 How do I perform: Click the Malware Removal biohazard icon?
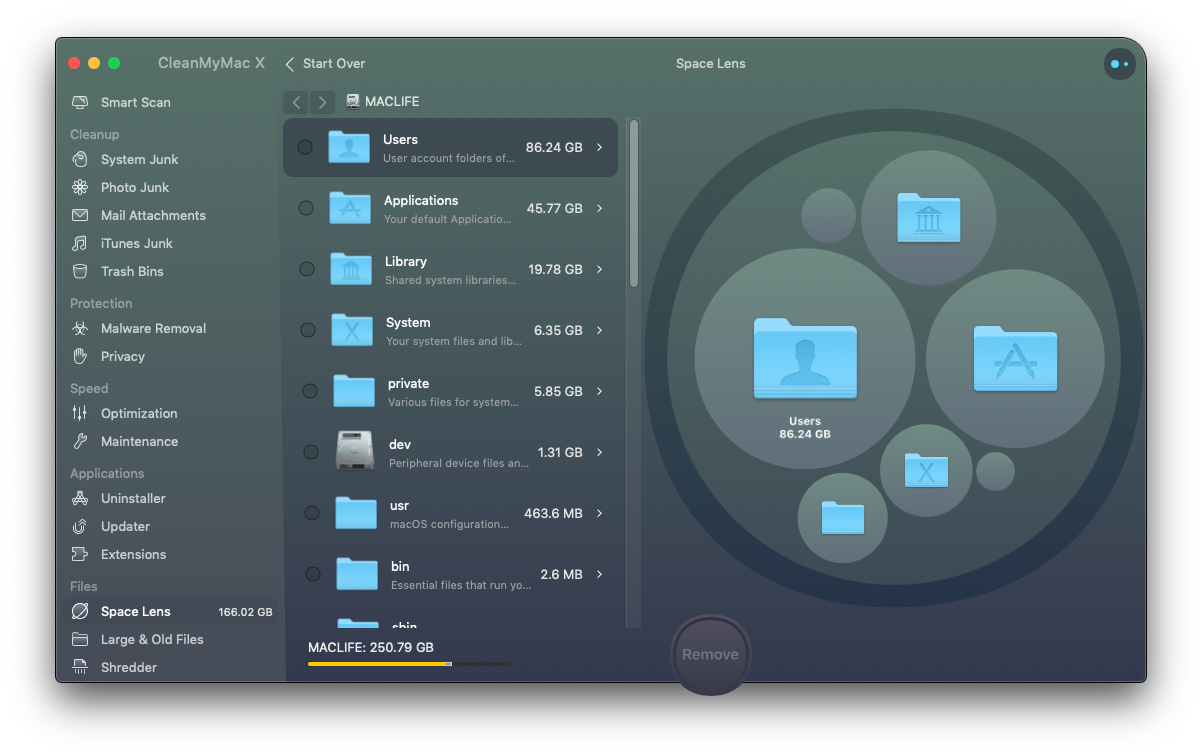80,329
